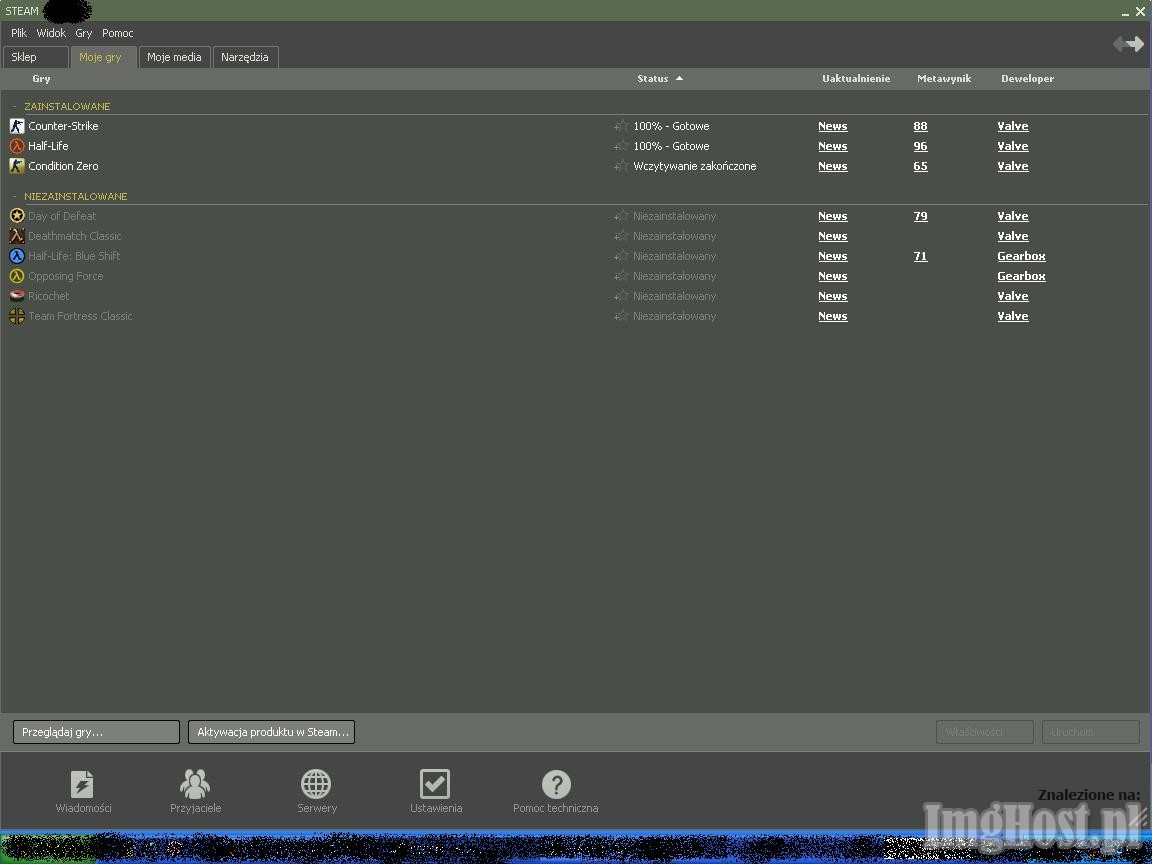This screenshot has width=1152, height=864.
Task: Open the Serwery globe icon
Action: 316,784
